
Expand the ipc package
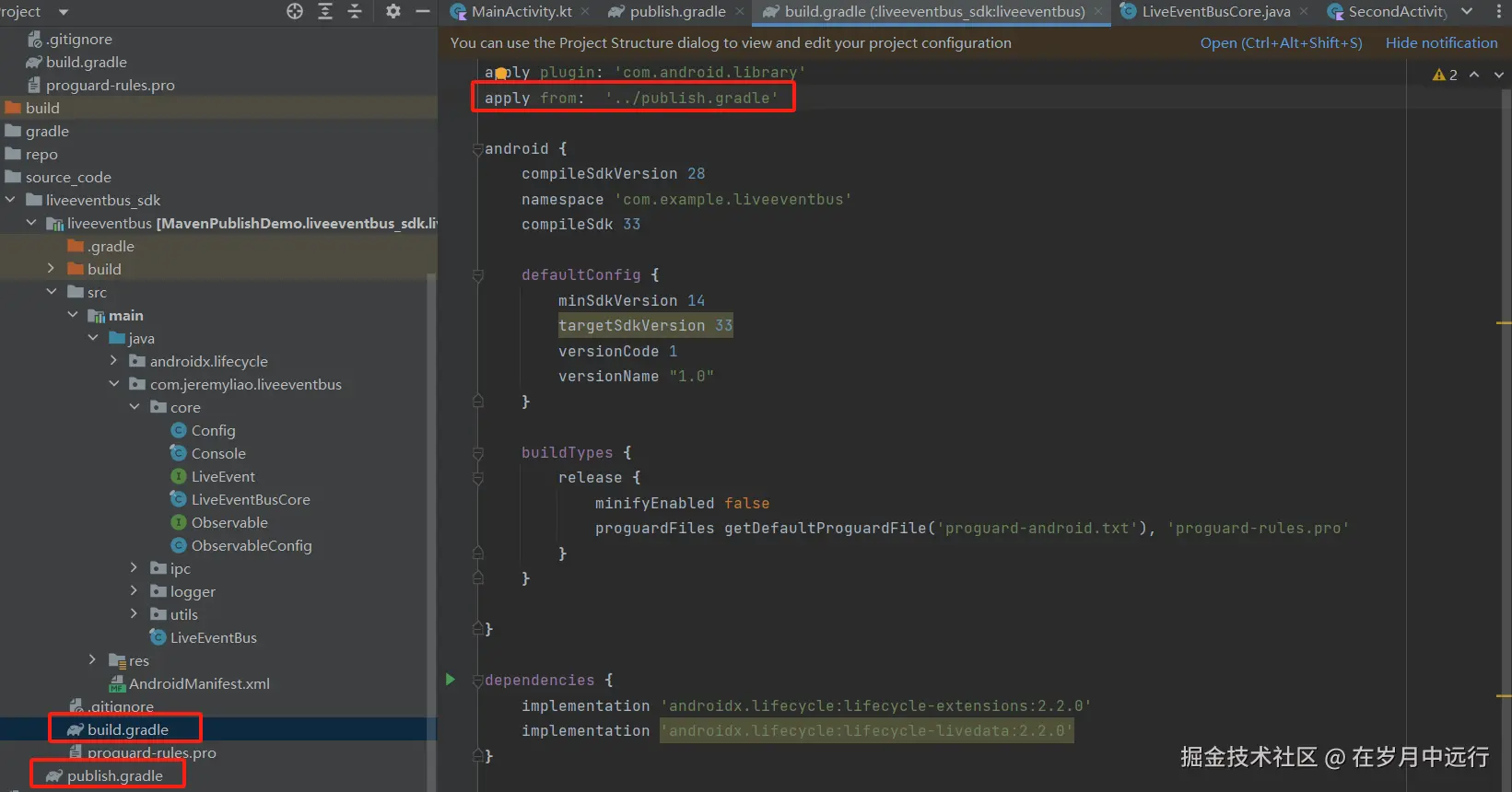point(135,568)
